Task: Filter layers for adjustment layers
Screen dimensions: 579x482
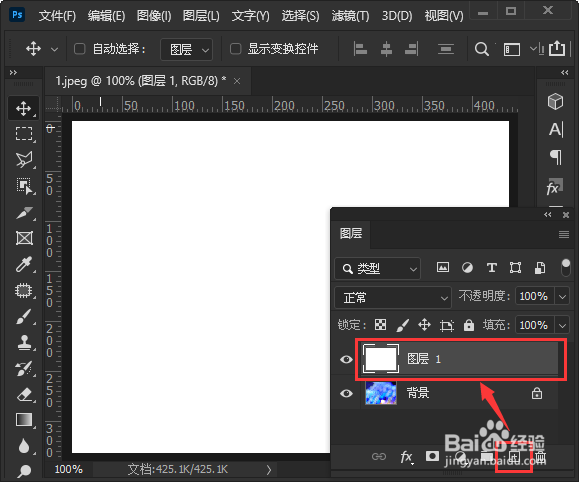Action: point(467,267)
